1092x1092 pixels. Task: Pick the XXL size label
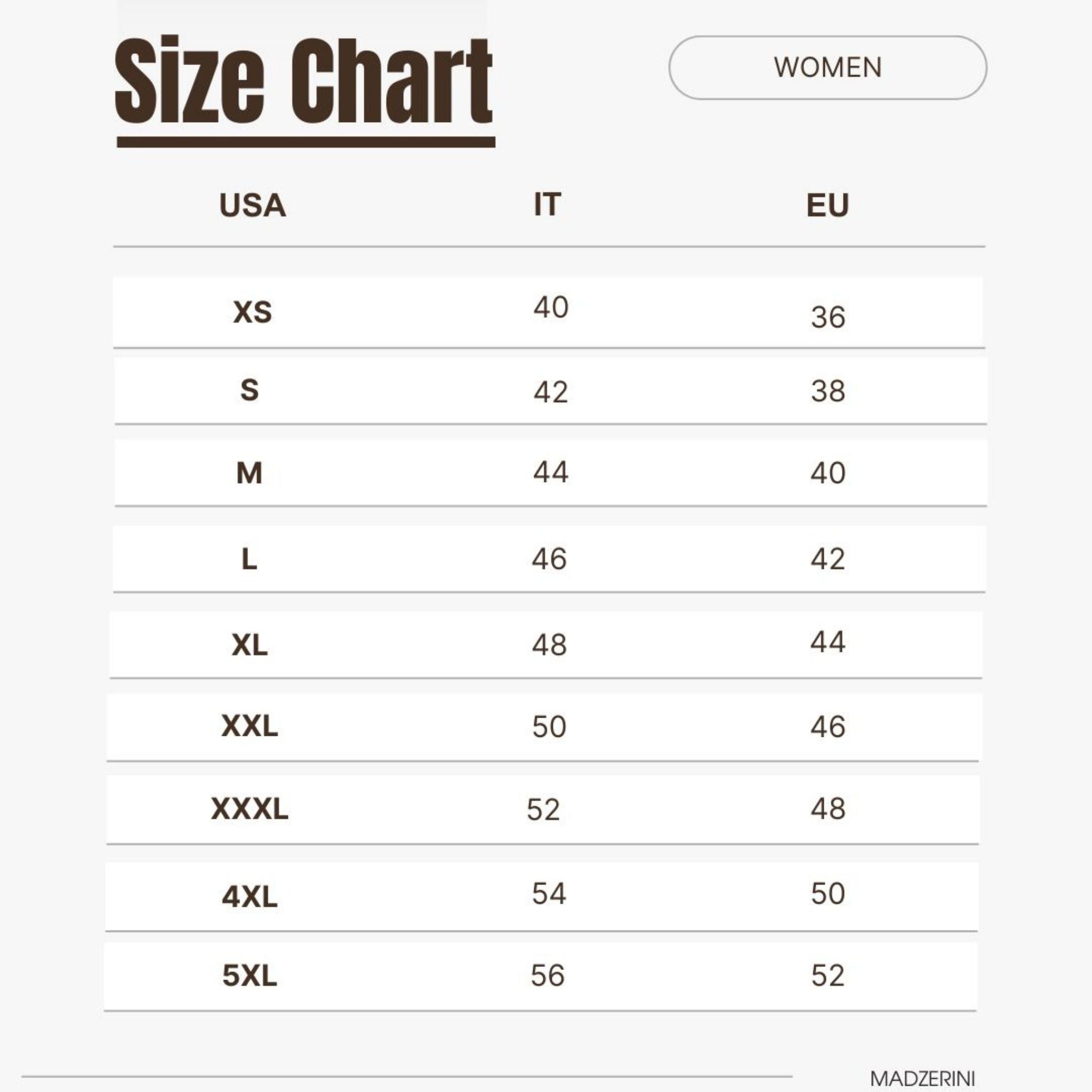[249, 726]
